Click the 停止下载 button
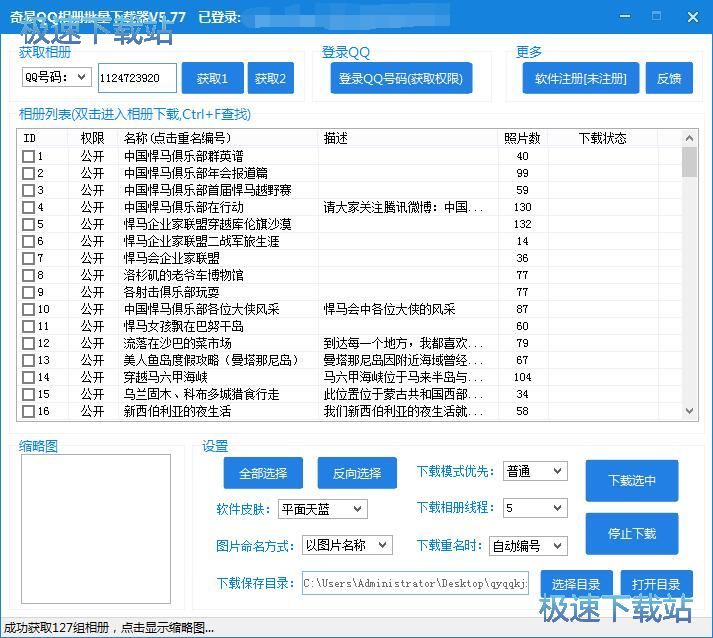 click(x=632, y=533)
